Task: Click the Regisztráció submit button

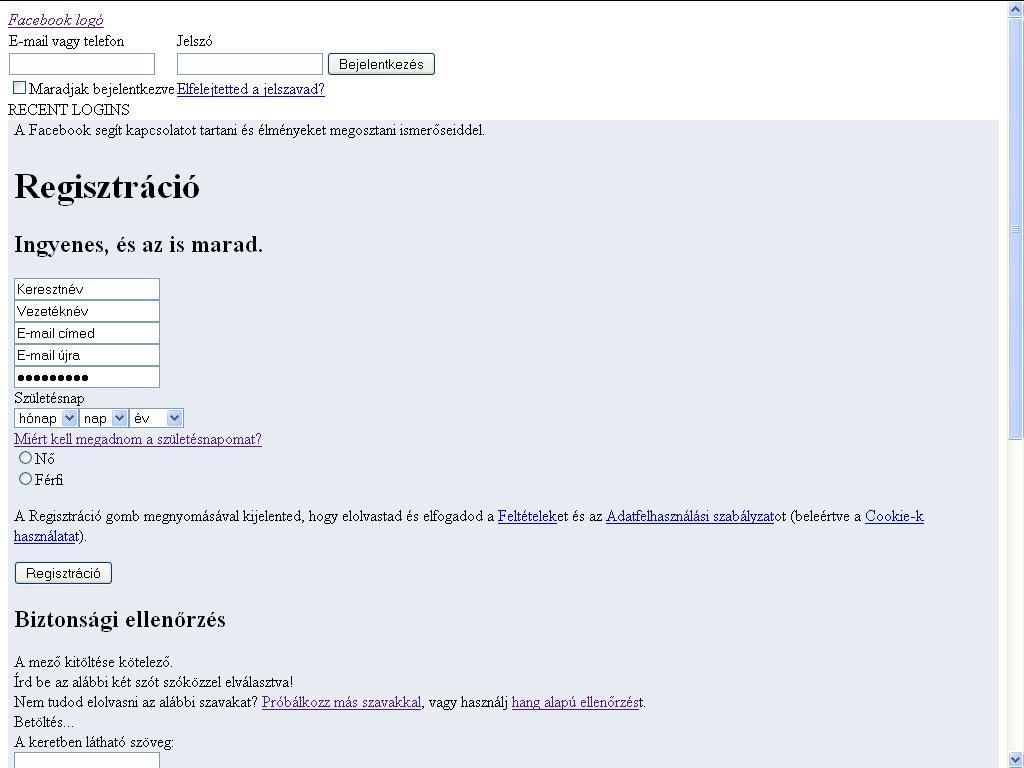Action: (63, 573)
